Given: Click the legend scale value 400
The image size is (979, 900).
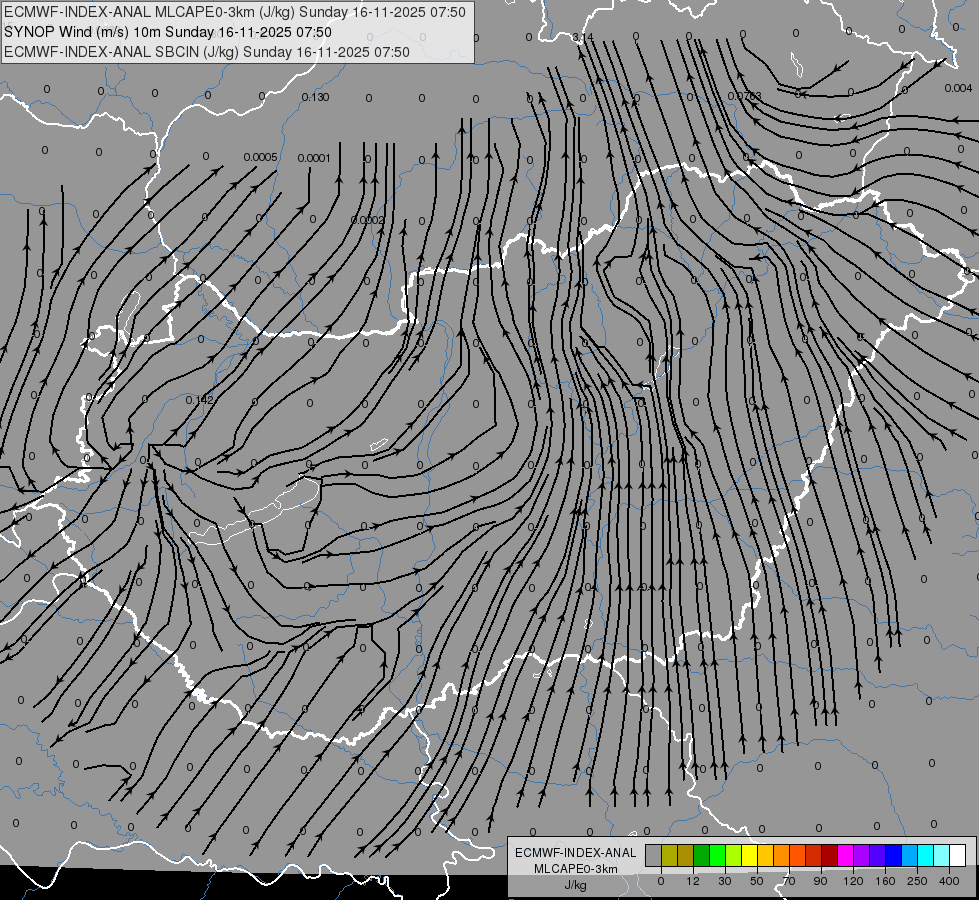Looking at the screenshot, I should (x=948, y=881).
